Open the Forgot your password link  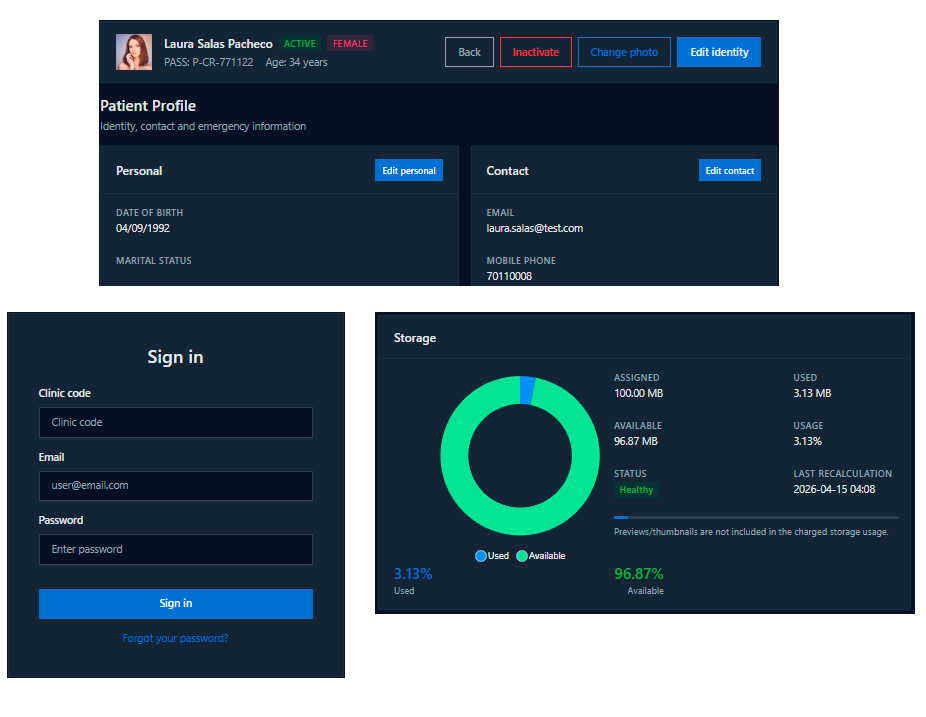click(175, 638)
